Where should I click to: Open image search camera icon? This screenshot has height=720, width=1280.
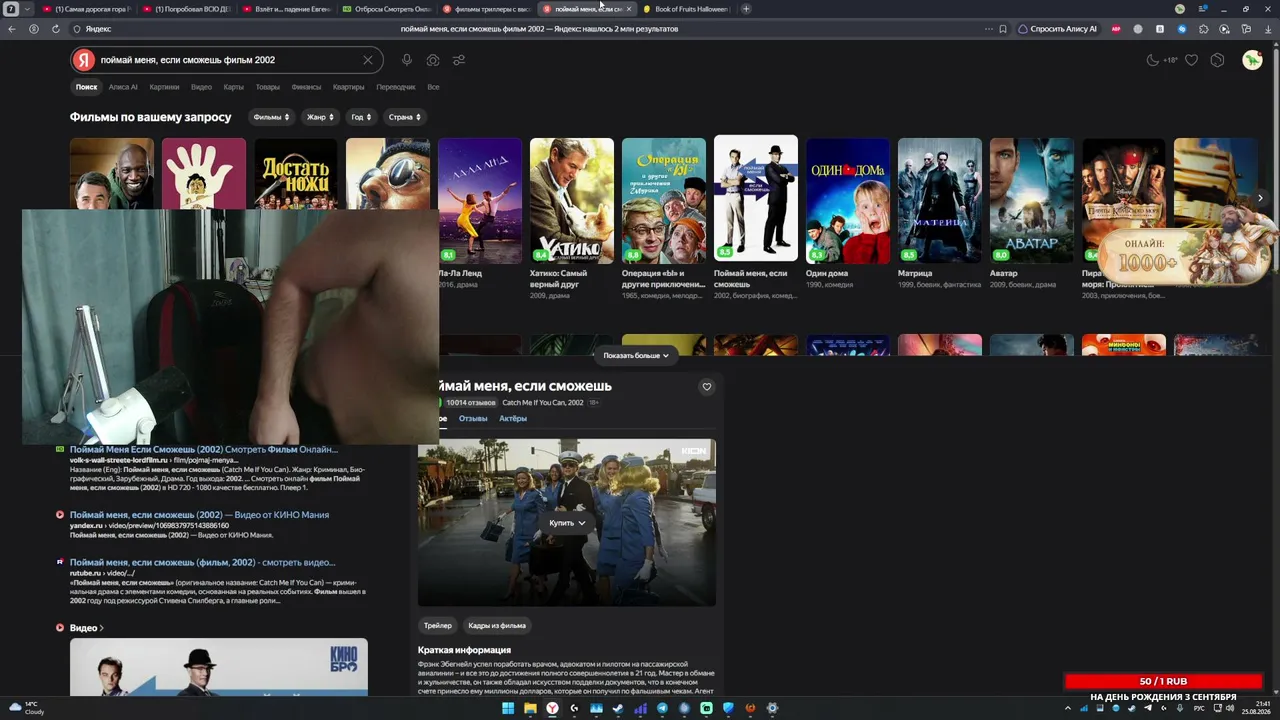(433, 60)
